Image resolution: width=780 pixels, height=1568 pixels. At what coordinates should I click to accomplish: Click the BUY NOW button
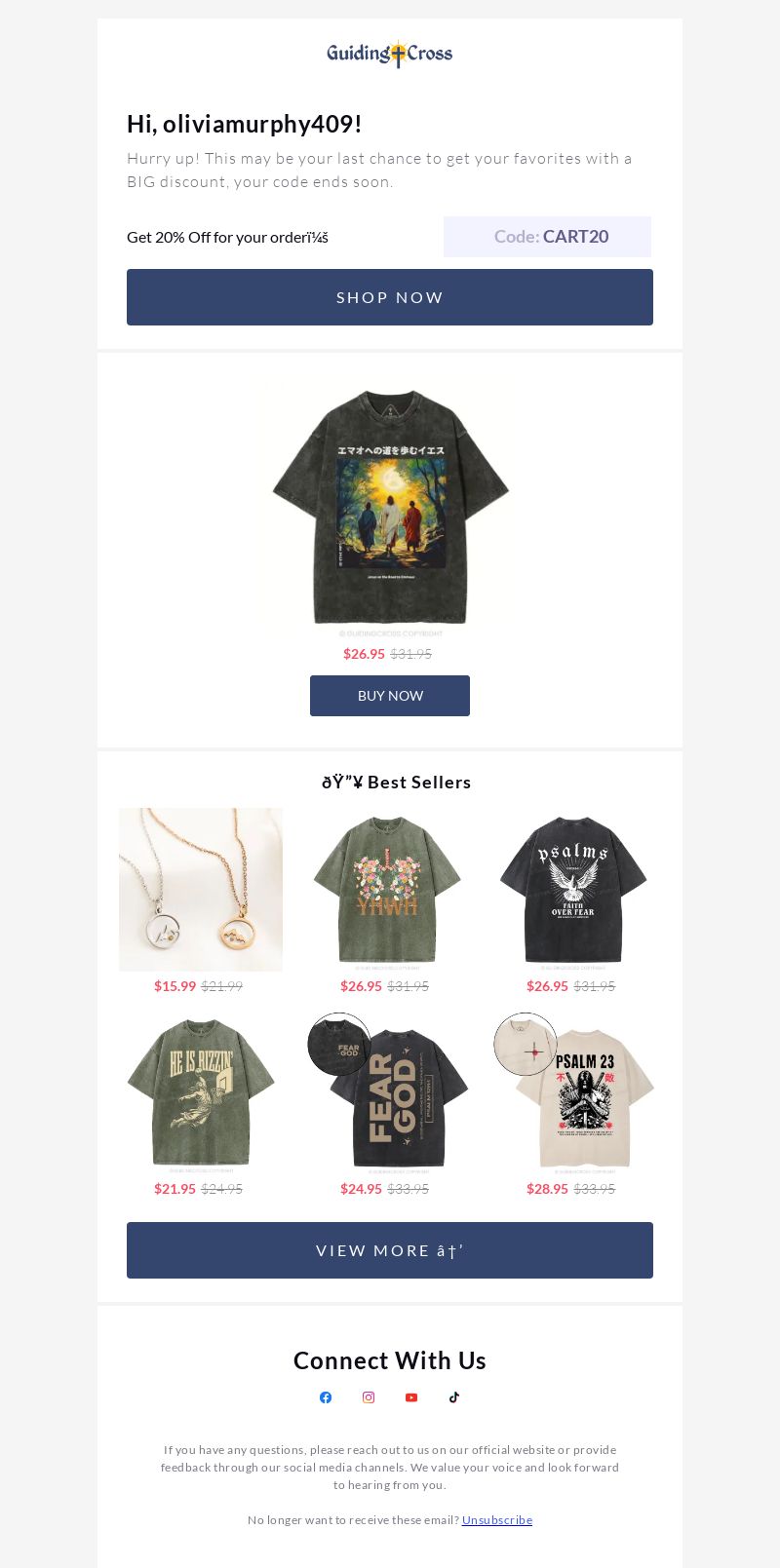click(390, 696)
